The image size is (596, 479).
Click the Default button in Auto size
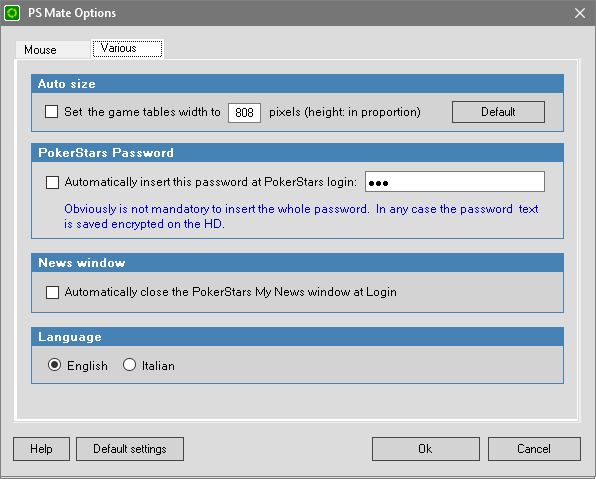pos(498,112)
